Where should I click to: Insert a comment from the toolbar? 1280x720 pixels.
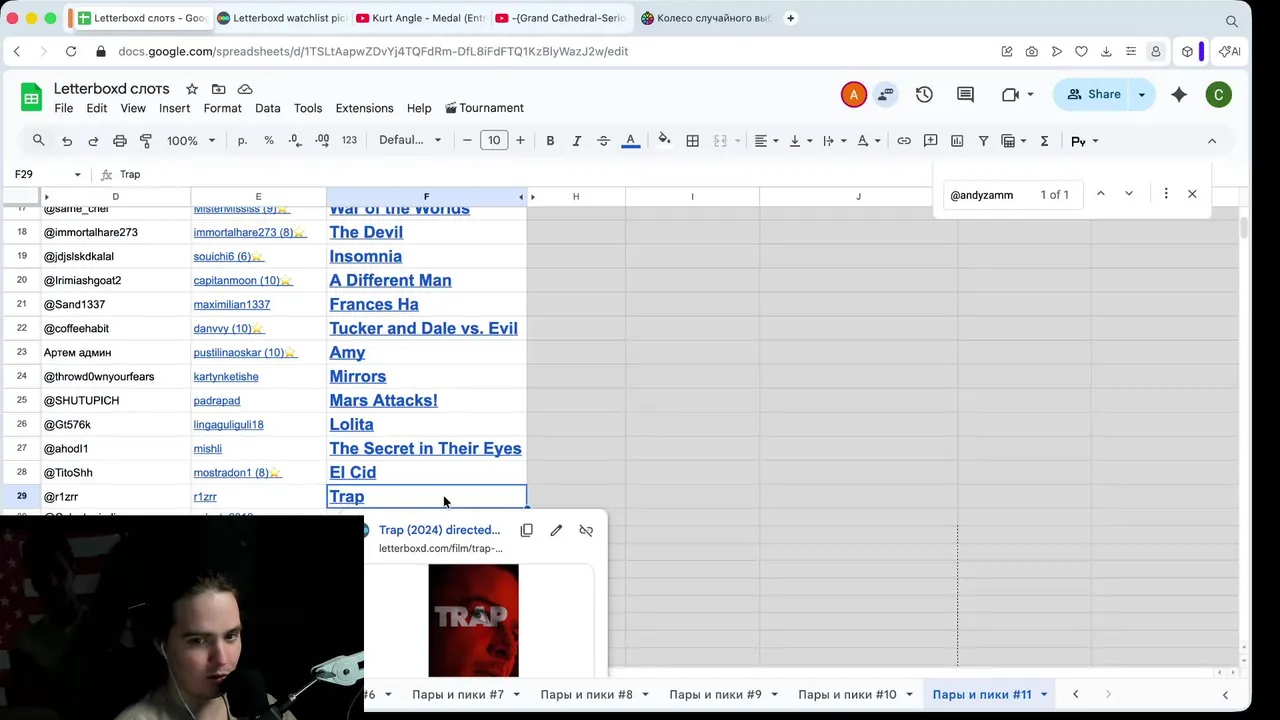click(931, 141)
